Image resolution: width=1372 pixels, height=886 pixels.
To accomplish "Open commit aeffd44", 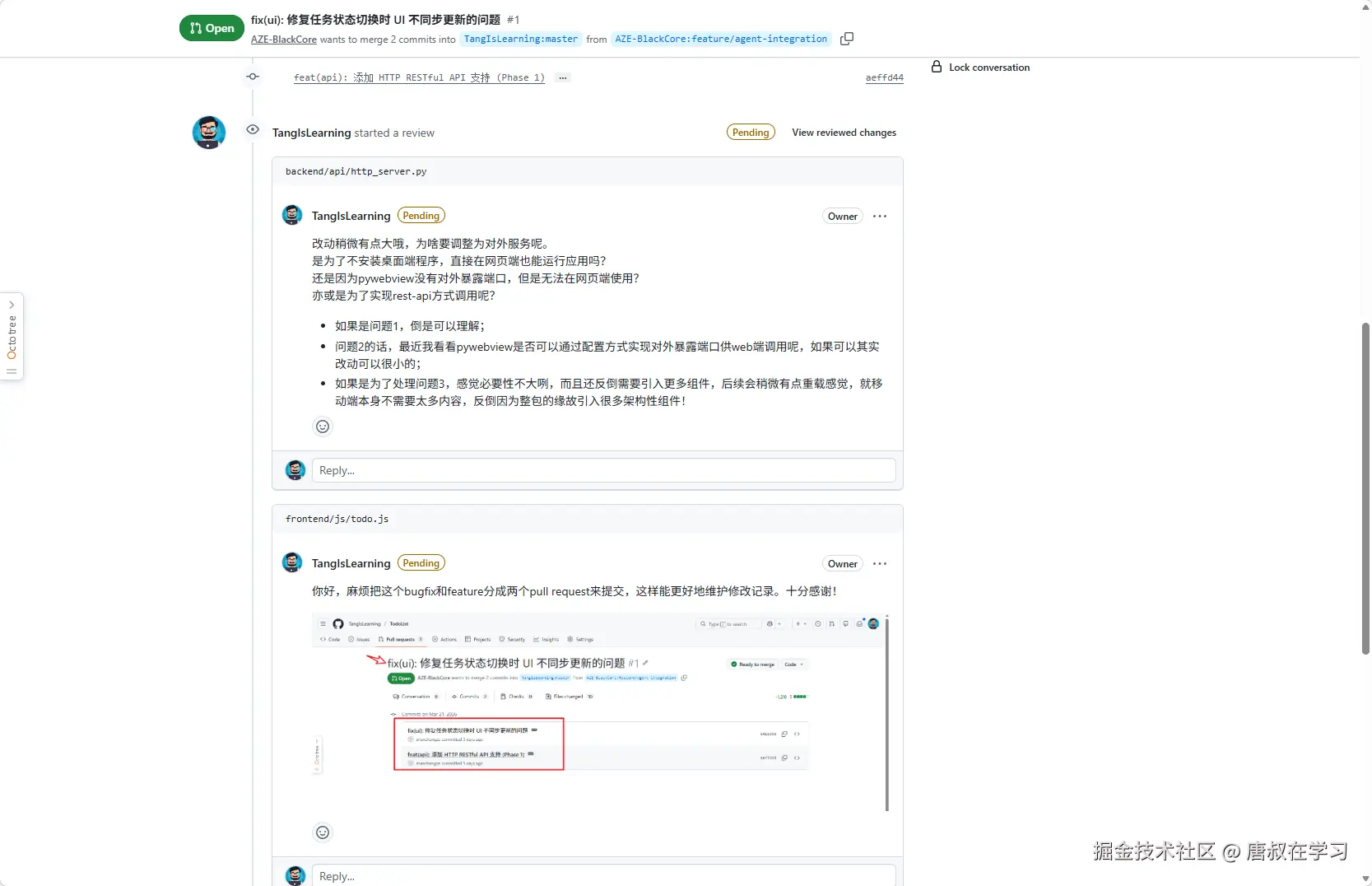I will tap(884, 77).
